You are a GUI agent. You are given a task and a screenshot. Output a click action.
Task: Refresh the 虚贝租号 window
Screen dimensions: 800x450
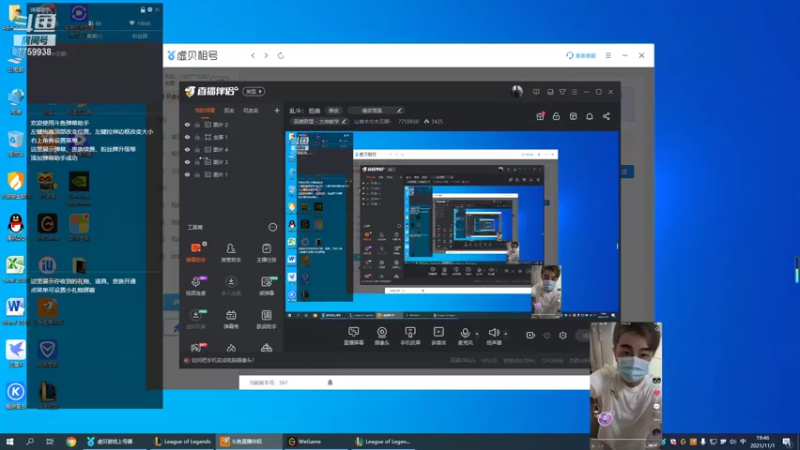pyautogui.click(x=281, y=55)
